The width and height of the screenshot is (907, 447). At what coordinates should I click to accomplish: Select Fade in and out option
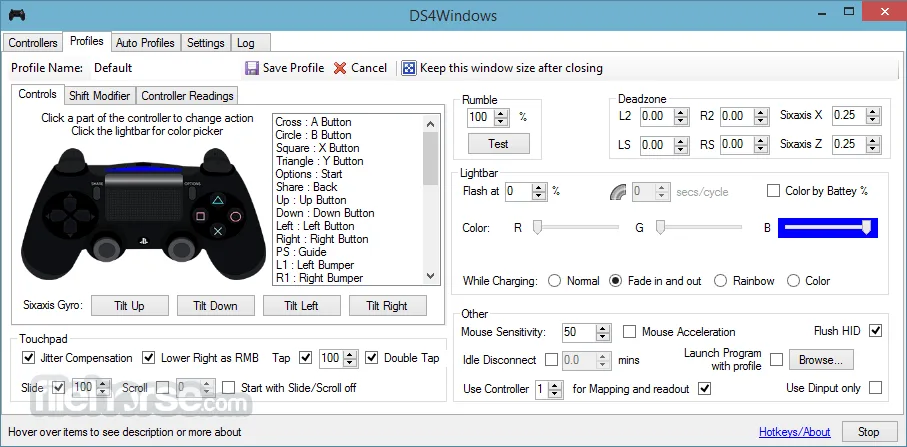point(615,281)
